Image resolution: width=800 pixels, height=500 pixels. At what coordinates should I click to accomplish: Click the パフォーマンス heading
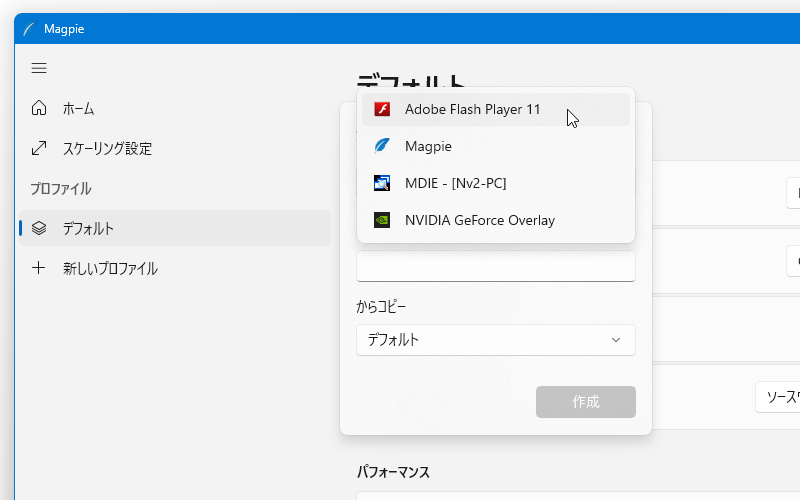(393, 472)
